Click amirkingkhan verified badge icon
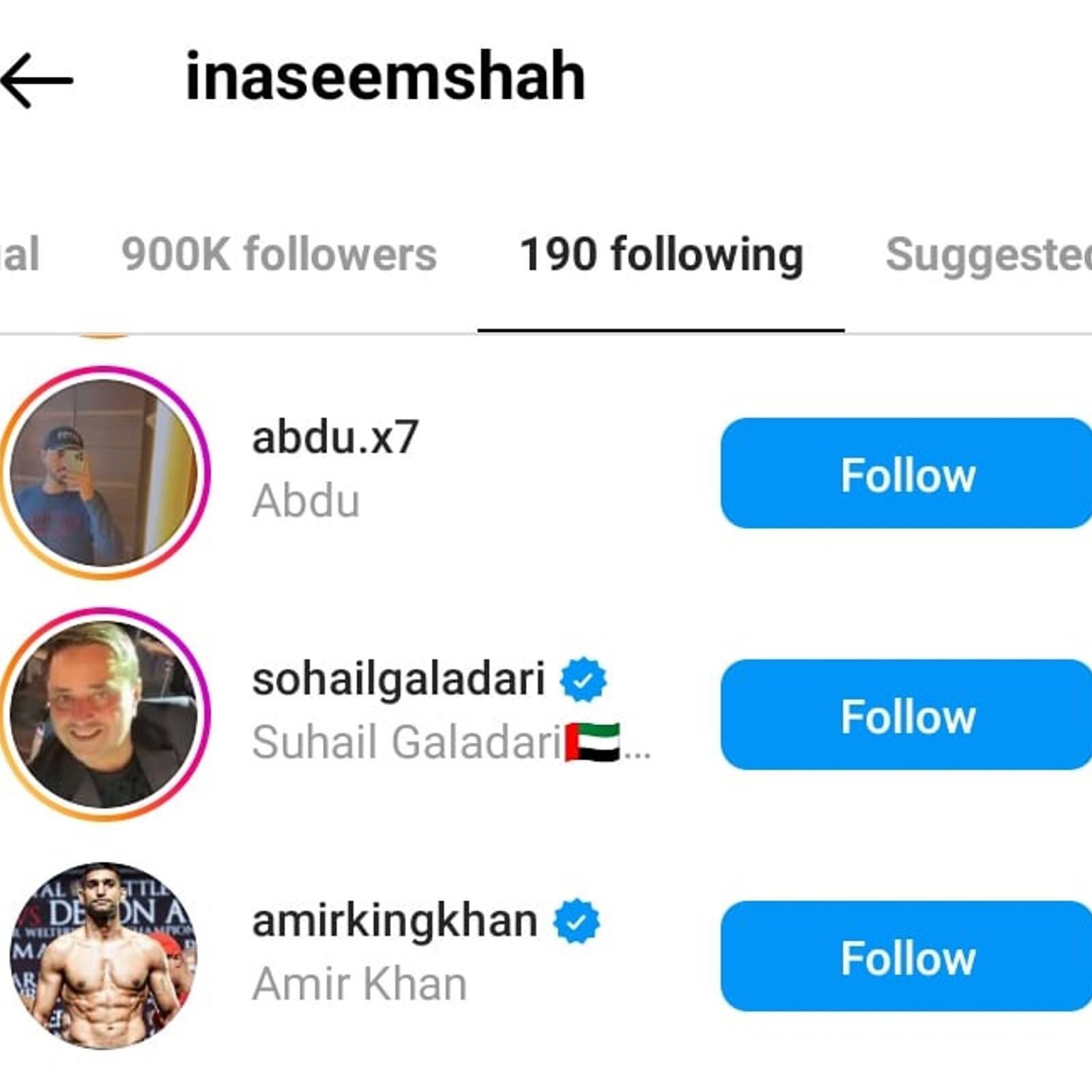1092x1092 pixels. pos(577,921)
